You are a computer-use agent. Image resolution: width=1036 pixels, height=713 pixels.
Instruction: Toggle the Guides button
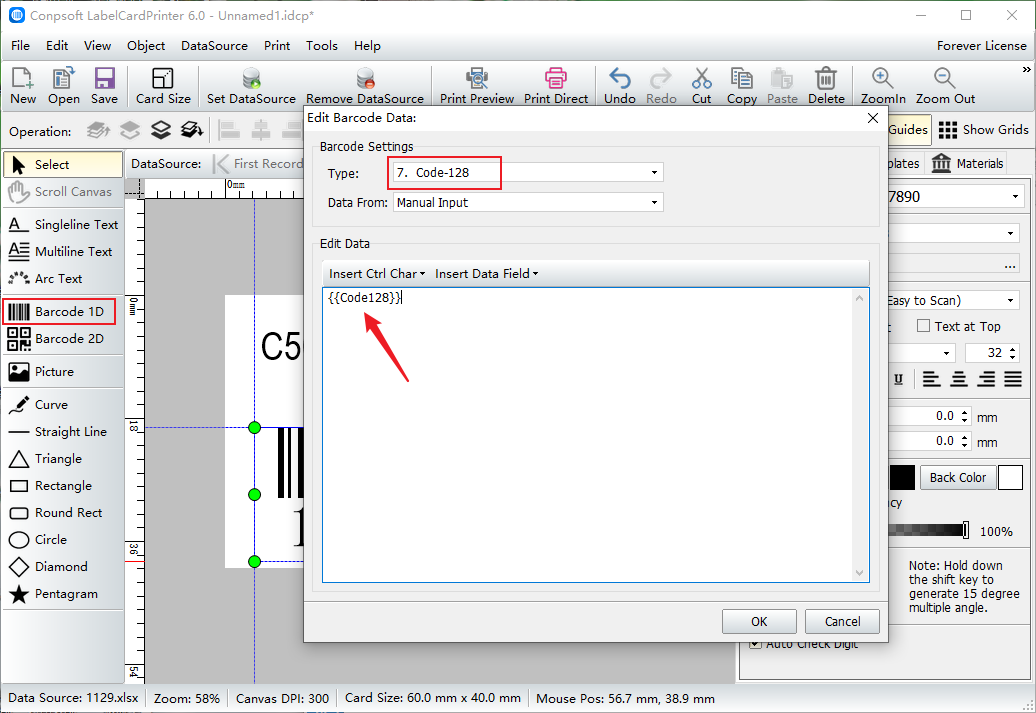[908, 130]
